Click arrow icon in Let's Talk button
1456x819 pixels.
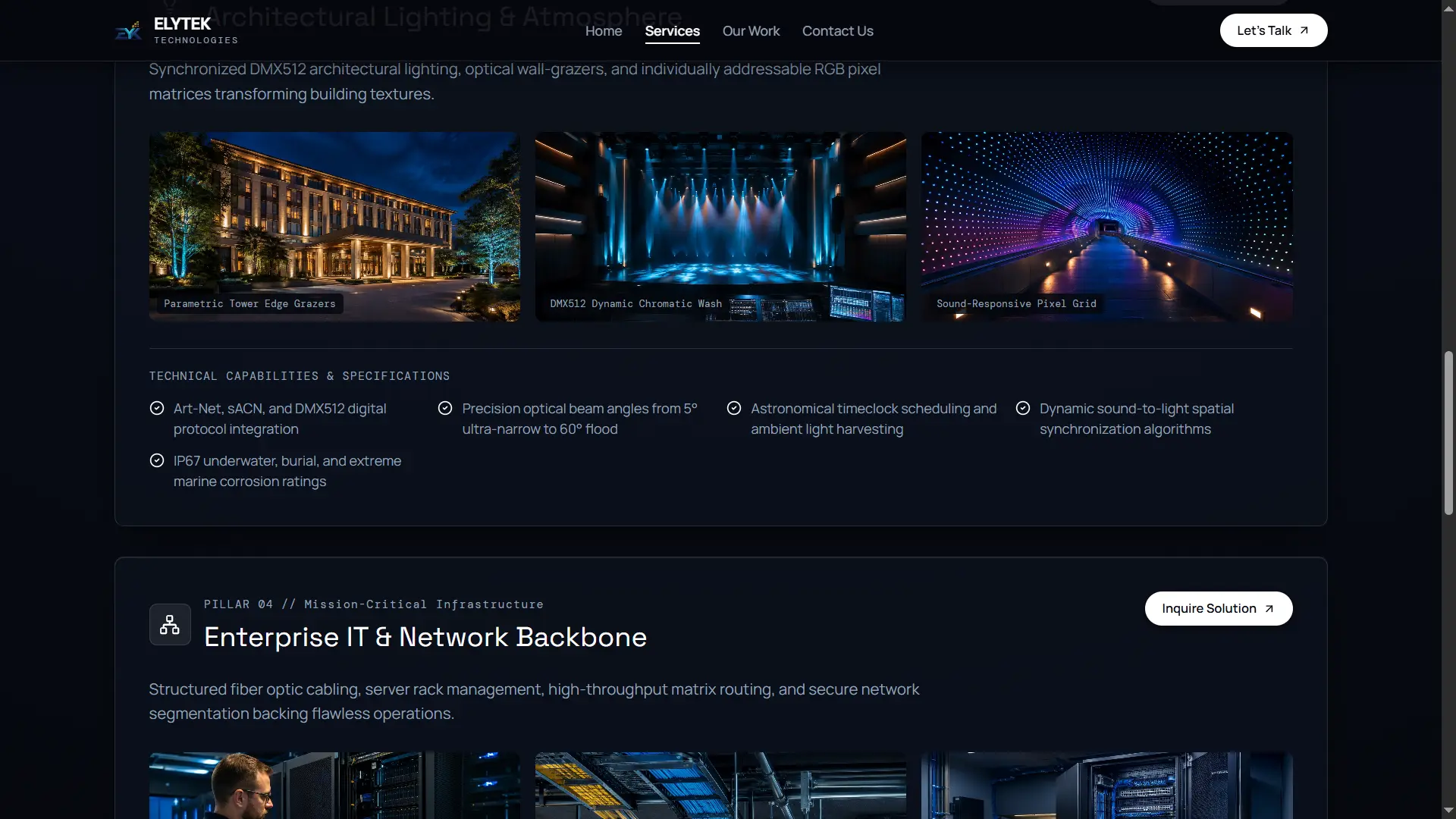coord(1304,30)
